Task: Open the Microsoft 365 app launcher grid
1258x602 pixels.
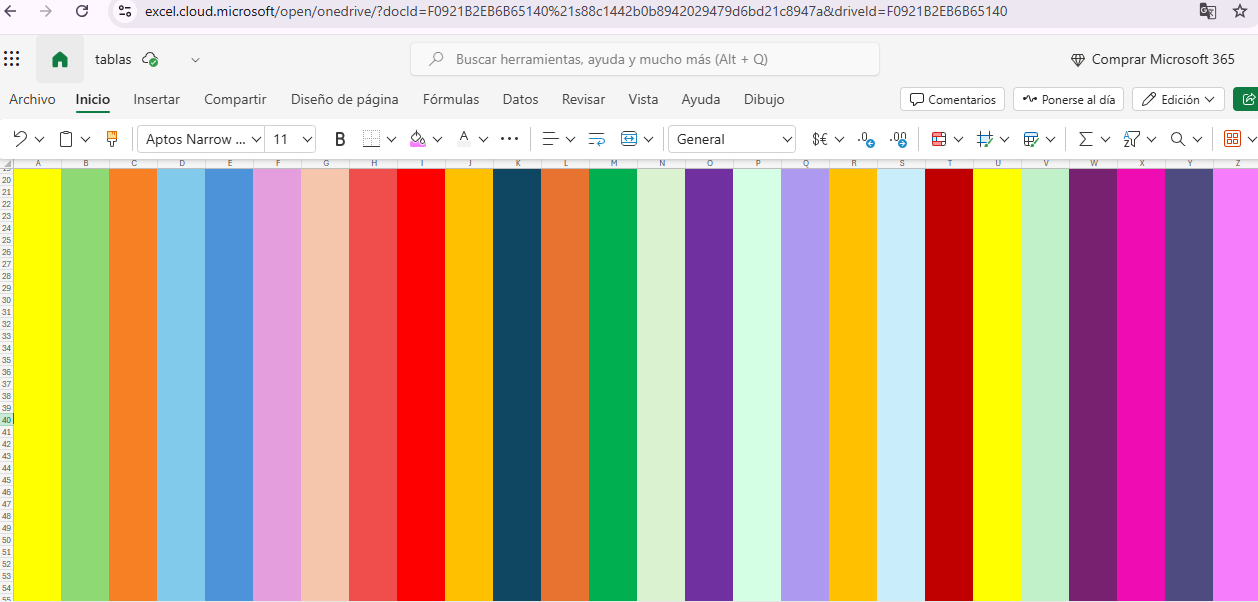Action: (12, 59)
